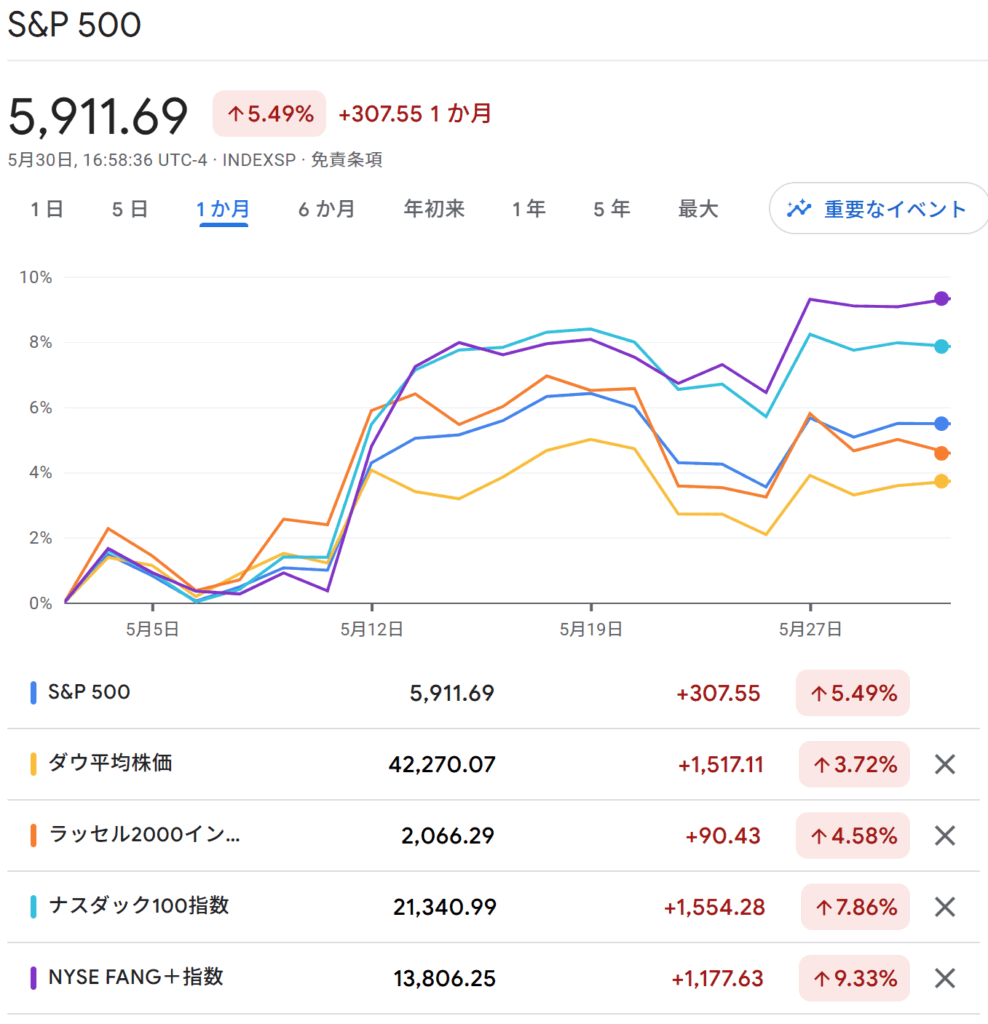Click the blue S&P 500 endpoint dot

(941, 424)
